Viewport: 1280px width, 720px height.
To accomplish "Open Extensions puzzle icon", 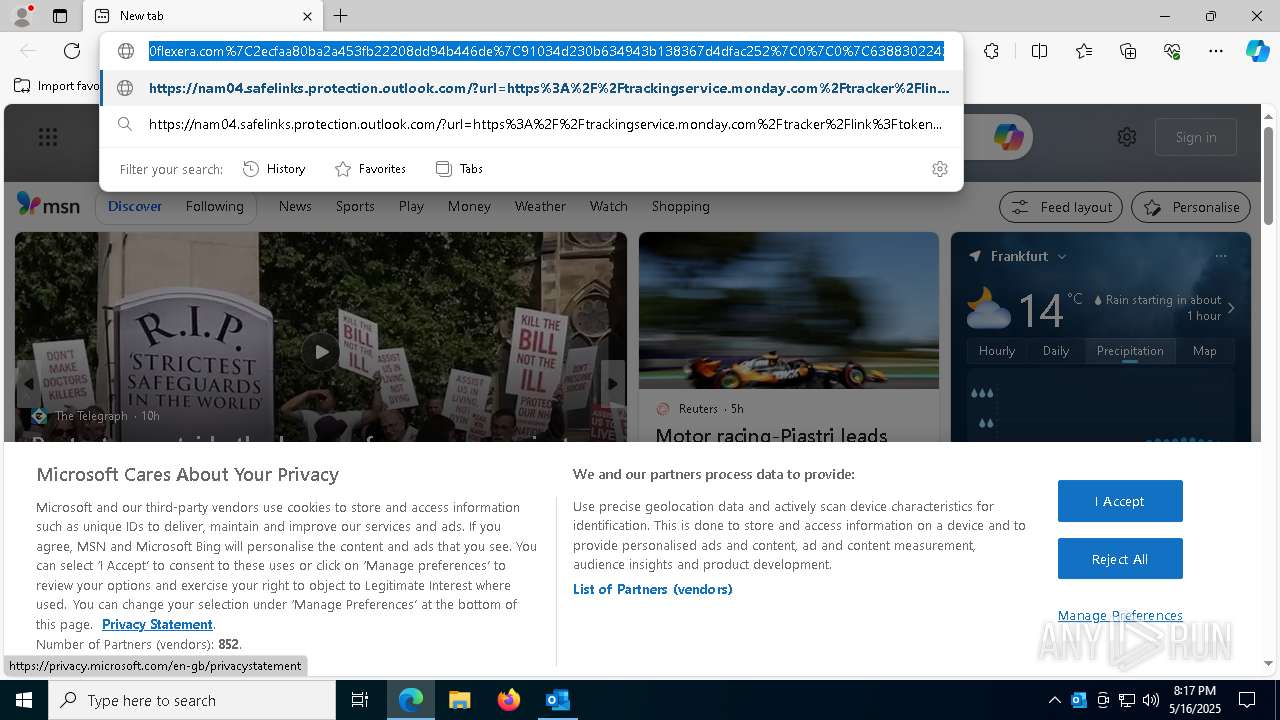I will coord(991,51).
